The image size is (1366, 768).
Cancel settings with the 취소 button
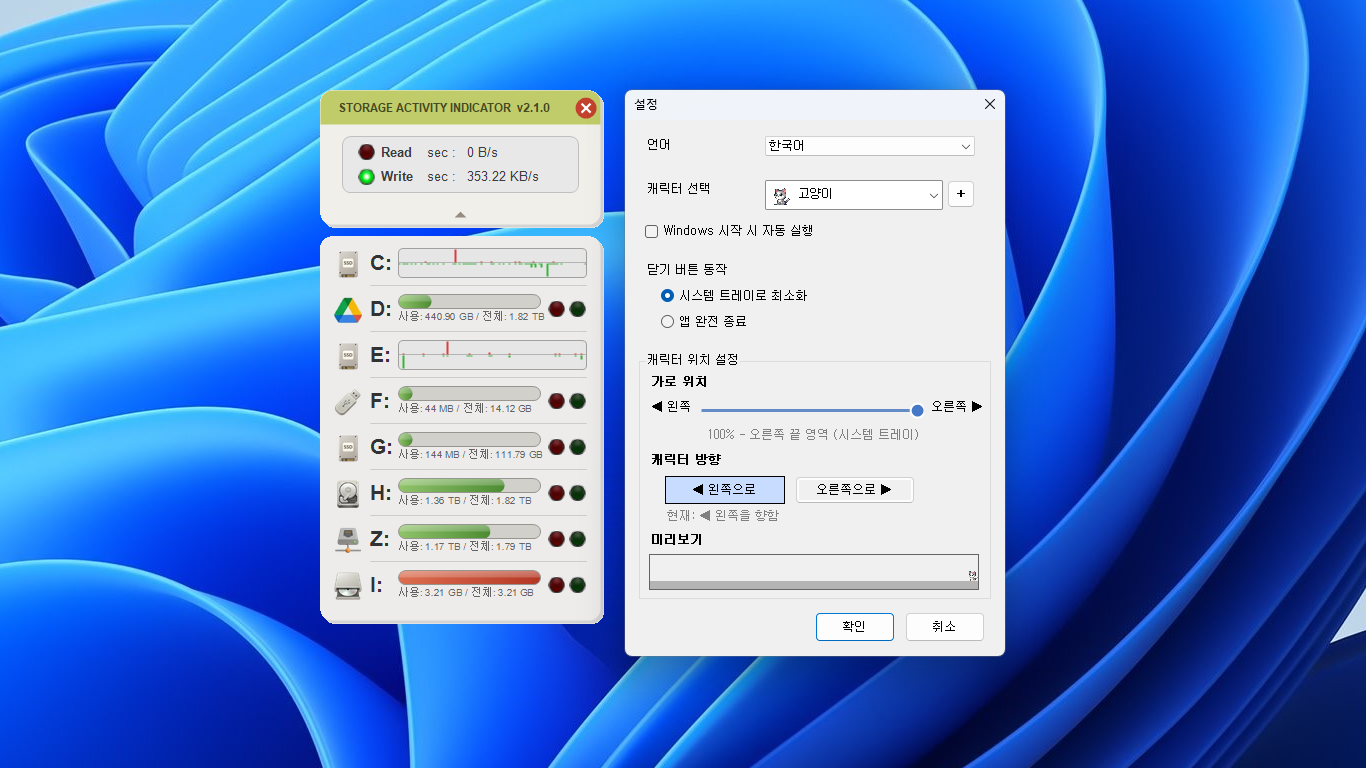click(x=944, y=627)
